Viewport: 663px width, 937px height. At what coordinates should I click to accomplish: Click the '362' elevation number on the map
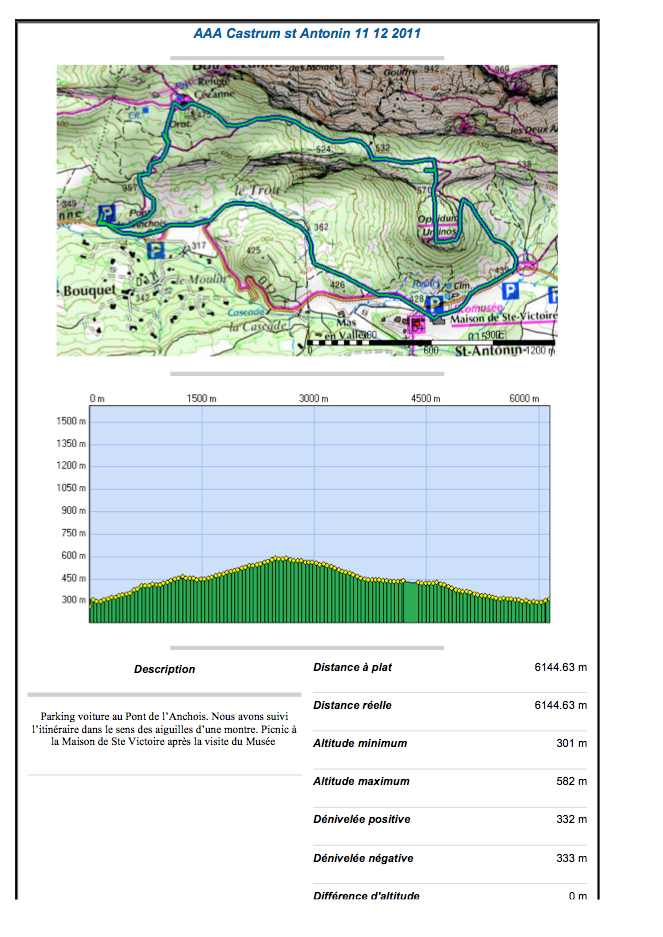point(321,227)
